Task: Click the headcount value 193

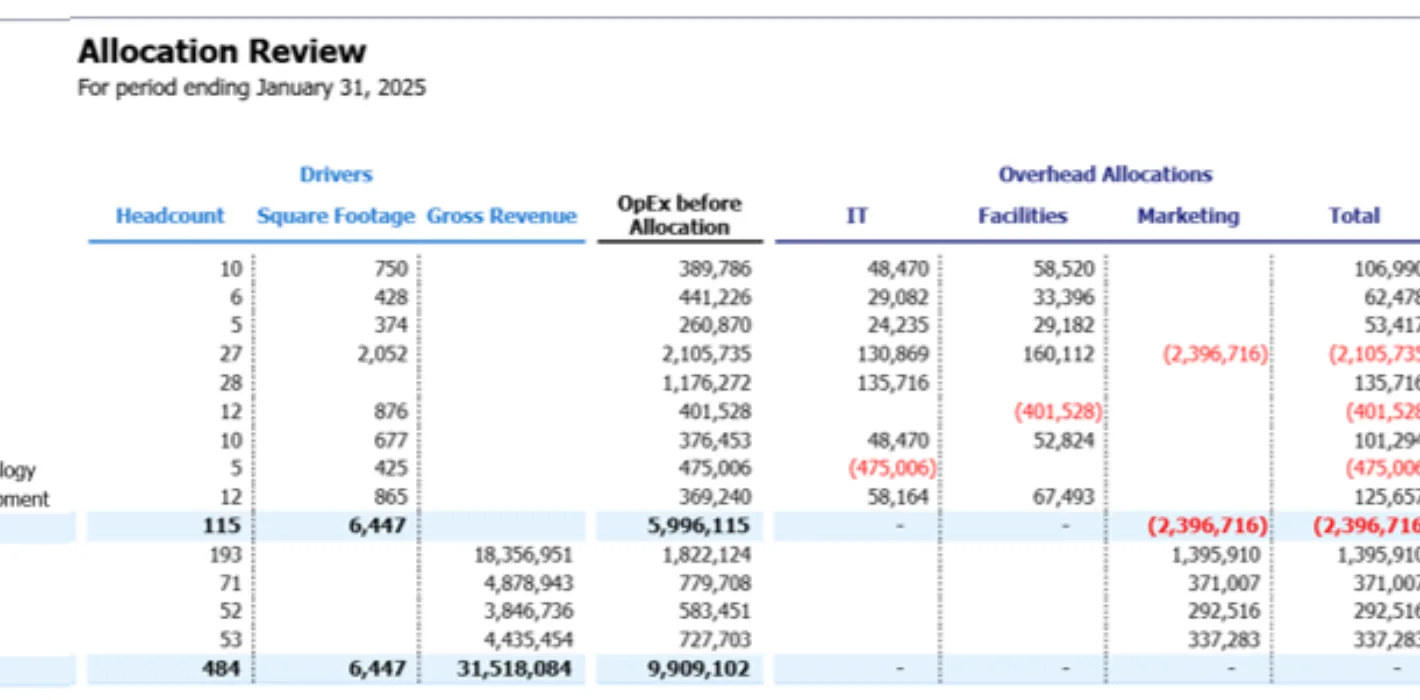Action: [226, 555]
